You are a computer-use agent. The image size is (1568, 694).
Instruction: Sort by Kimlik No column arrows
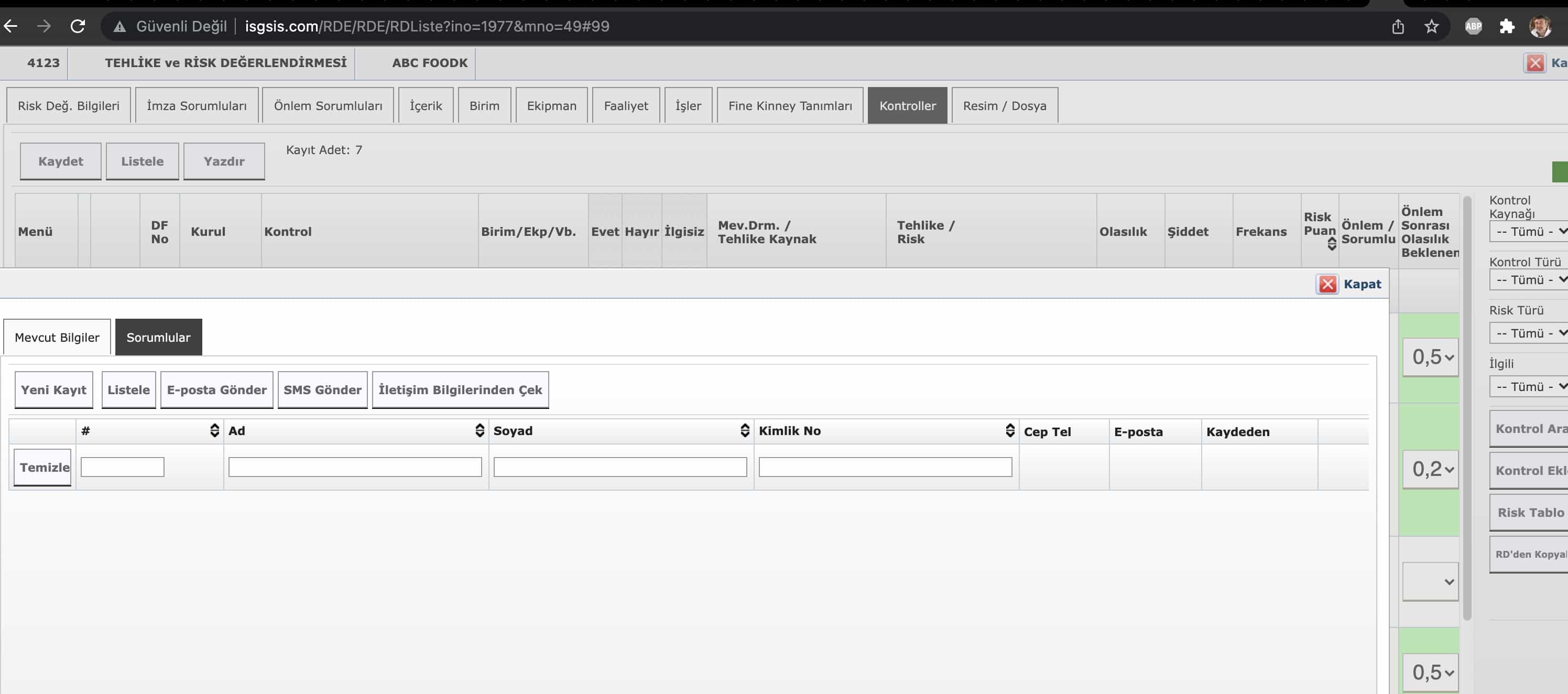click(1010, 430)
